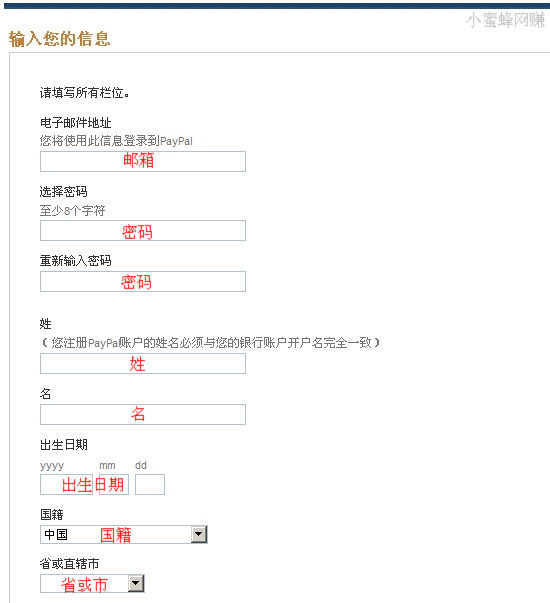Click the 电子邮件地址 label
Screen dimensions: 550x603
click(76, 123)
